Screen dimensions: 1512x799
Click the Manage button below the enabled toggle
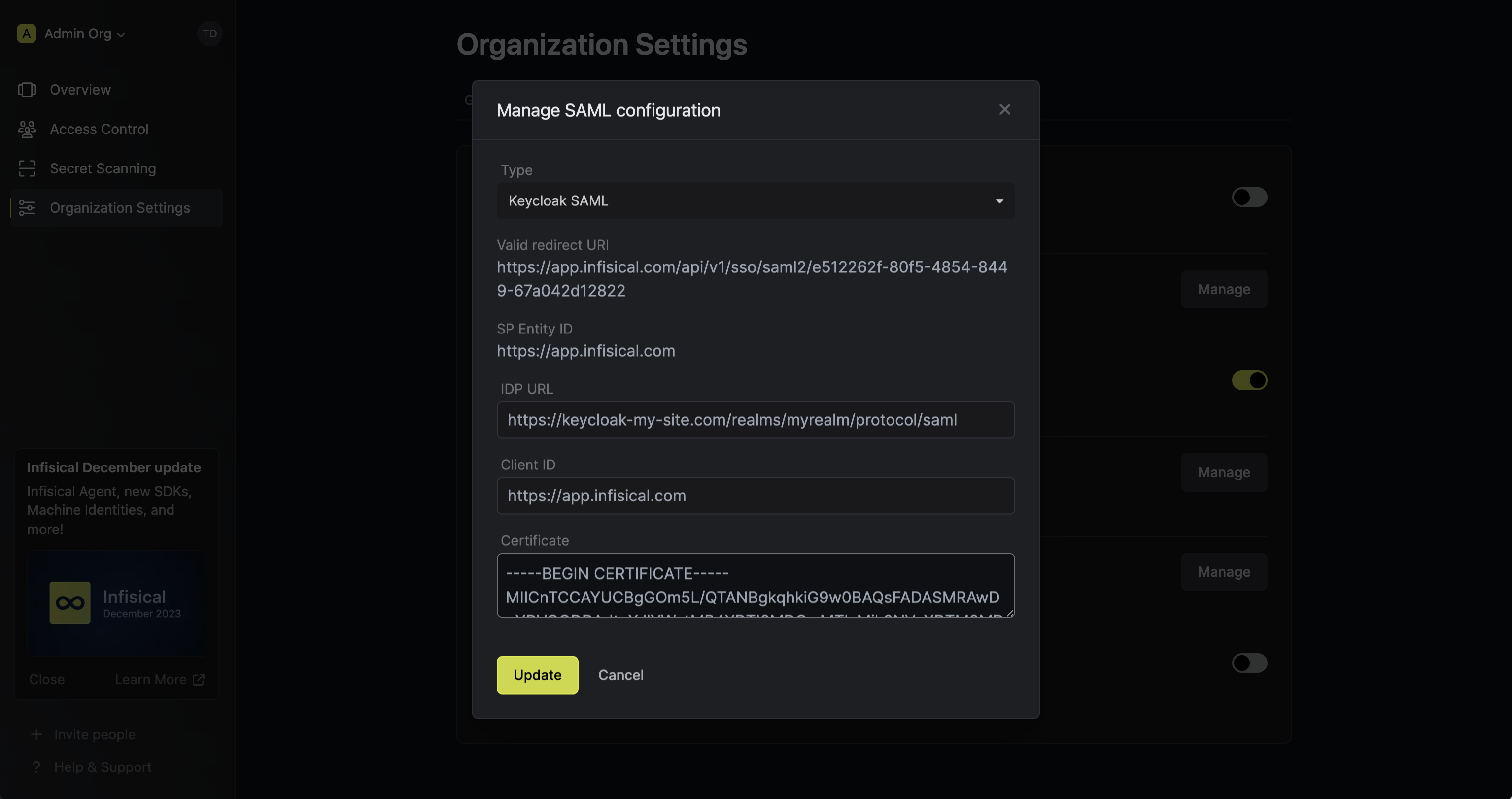pos(1224,472)
